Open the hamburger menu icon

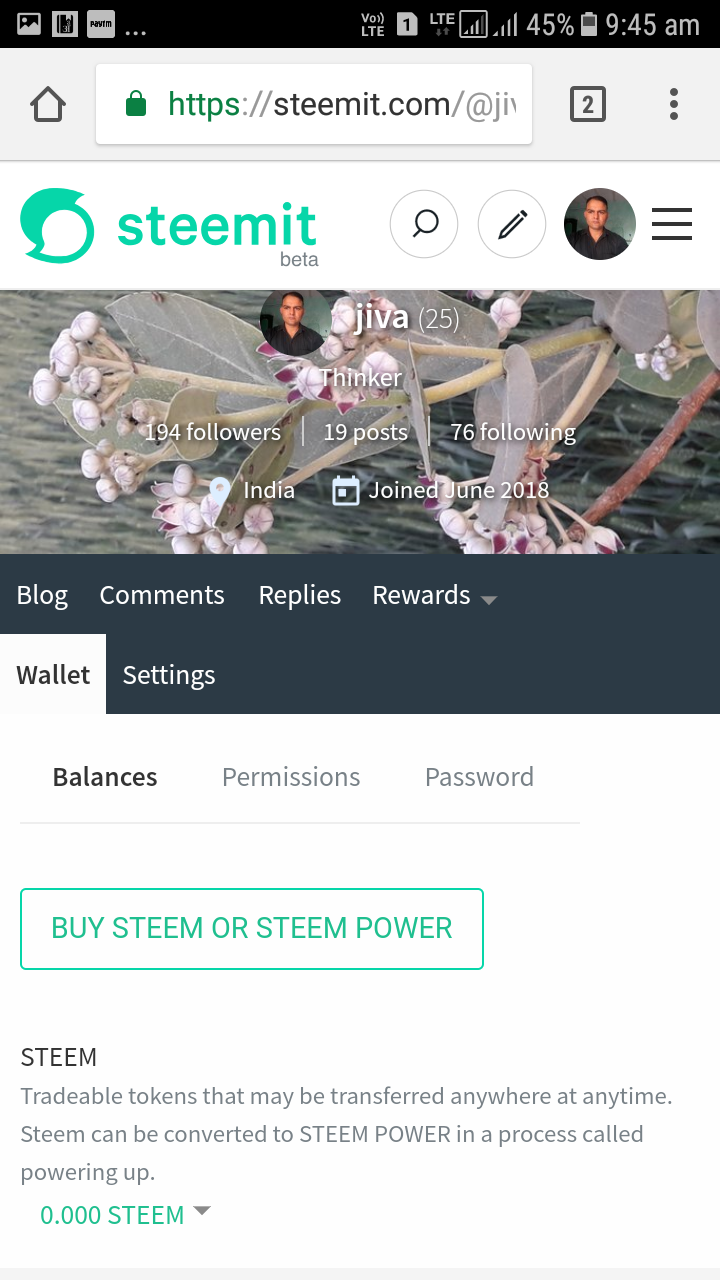click(x=672, y=224)
